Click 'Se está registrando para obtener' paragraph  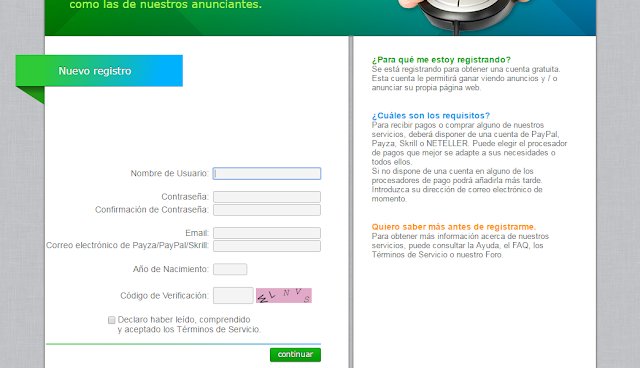point(466,78)
